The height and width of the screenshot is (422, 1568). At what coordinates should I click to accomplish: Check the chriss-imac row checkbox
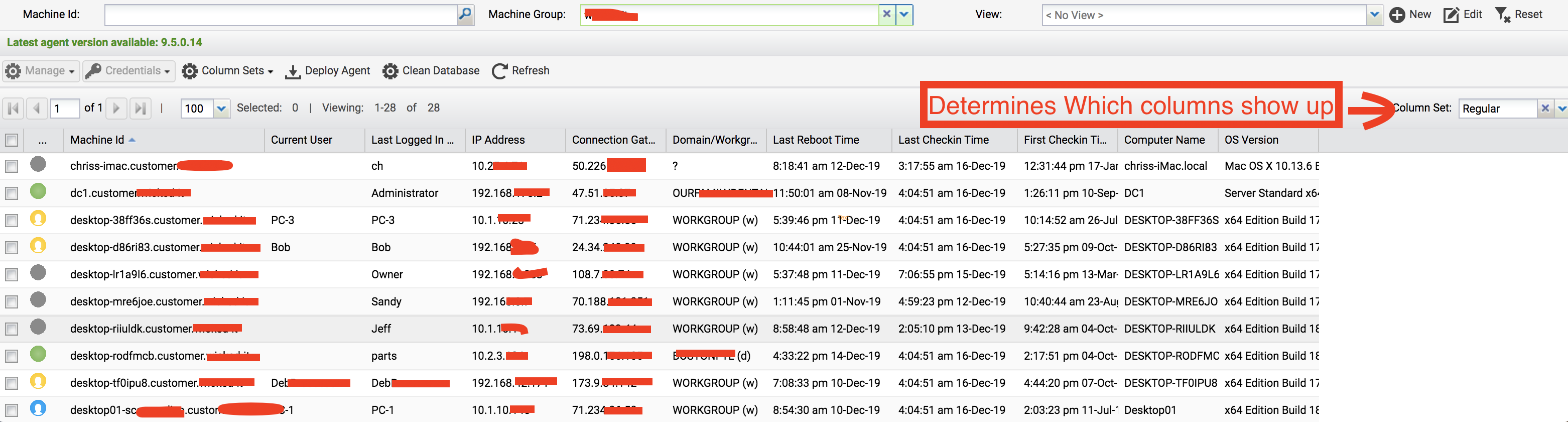pos(12,166)
